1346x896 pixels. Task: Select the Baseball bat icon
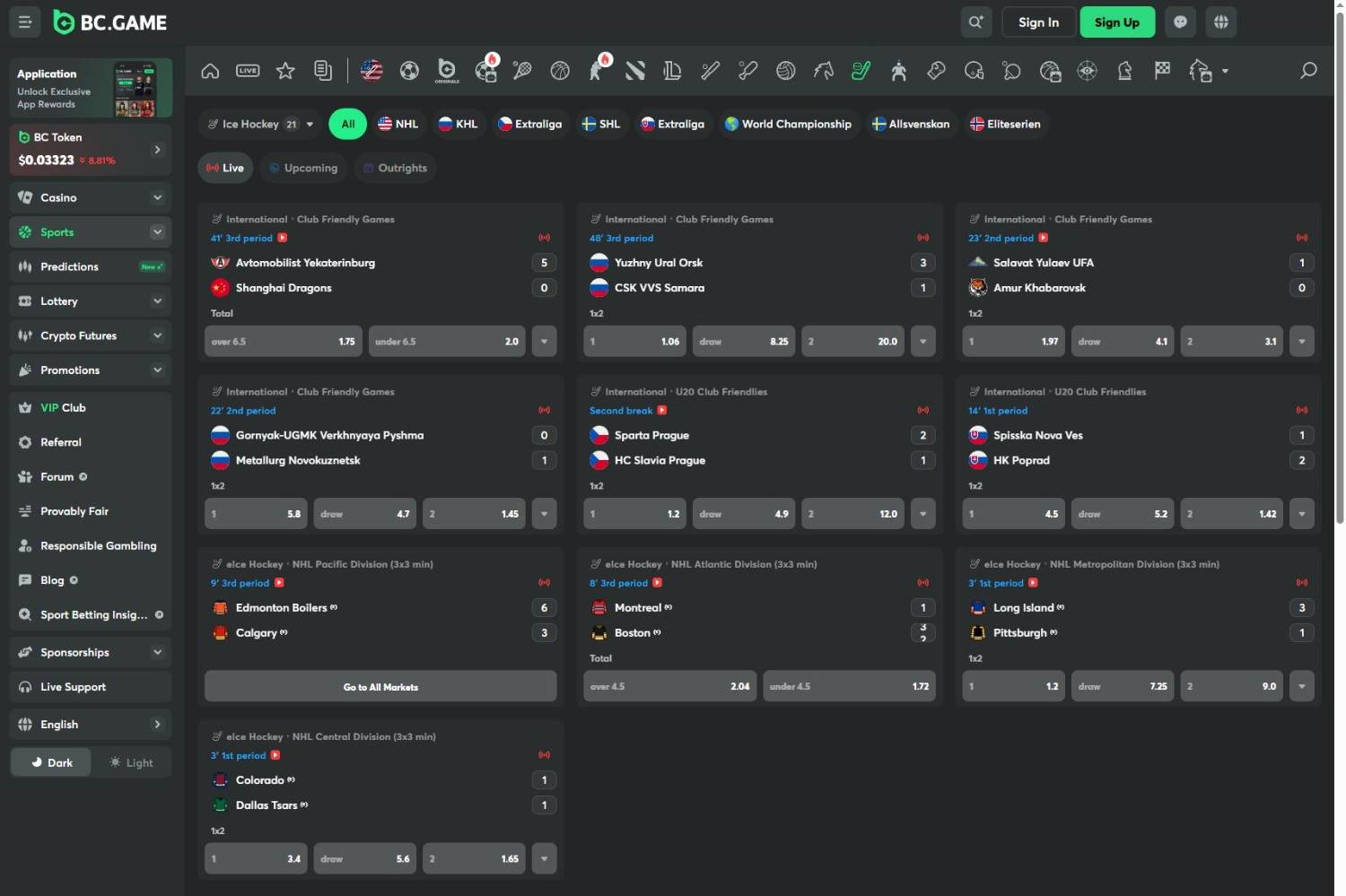point(711,71)
